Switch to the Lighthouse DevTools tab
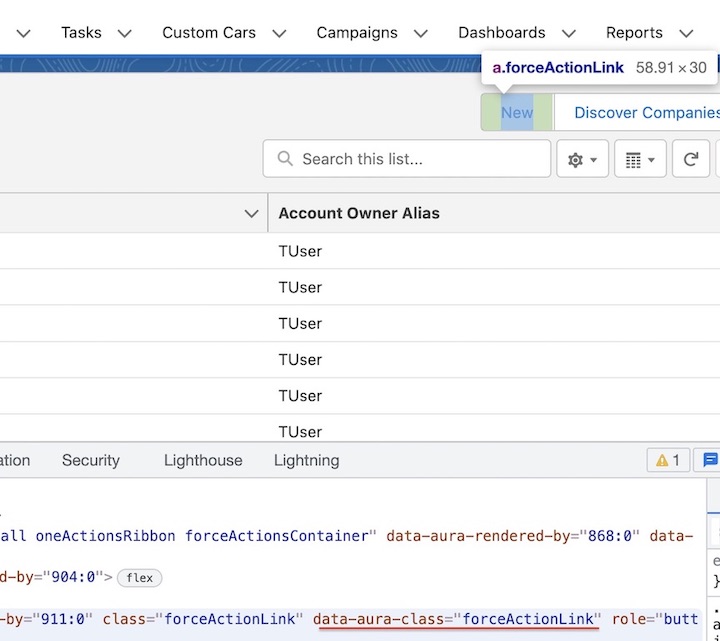 click(x=203, y=460)
